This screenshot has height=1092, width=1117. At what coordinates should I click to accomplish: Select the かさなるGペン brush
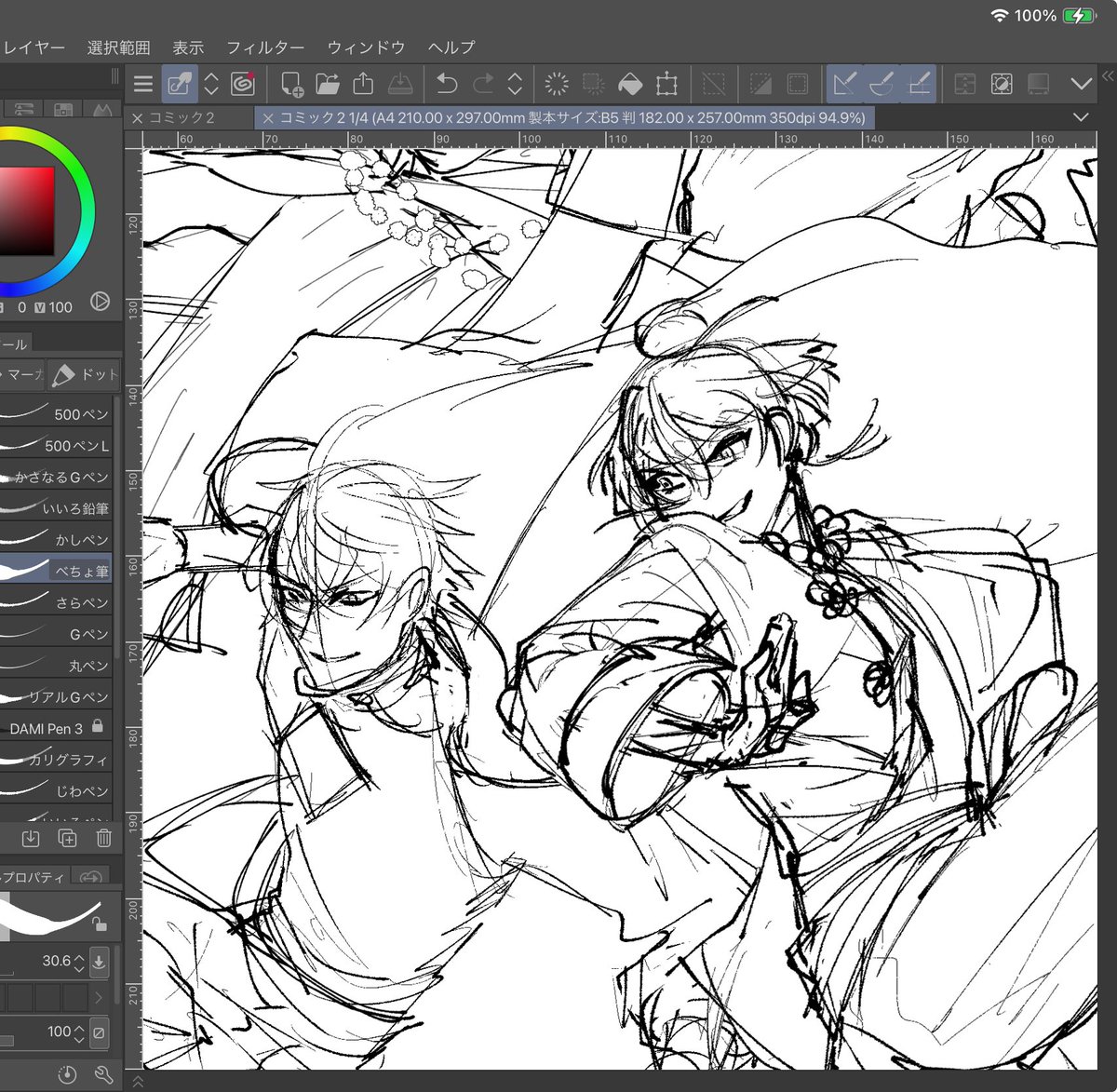tap(56, 477)
